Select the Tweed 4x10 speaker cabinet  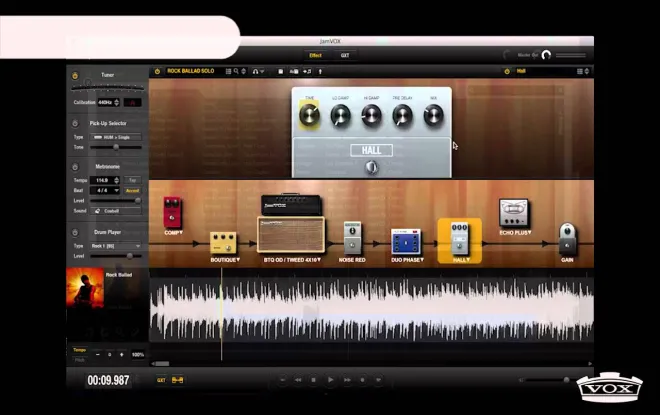(291, 235)
